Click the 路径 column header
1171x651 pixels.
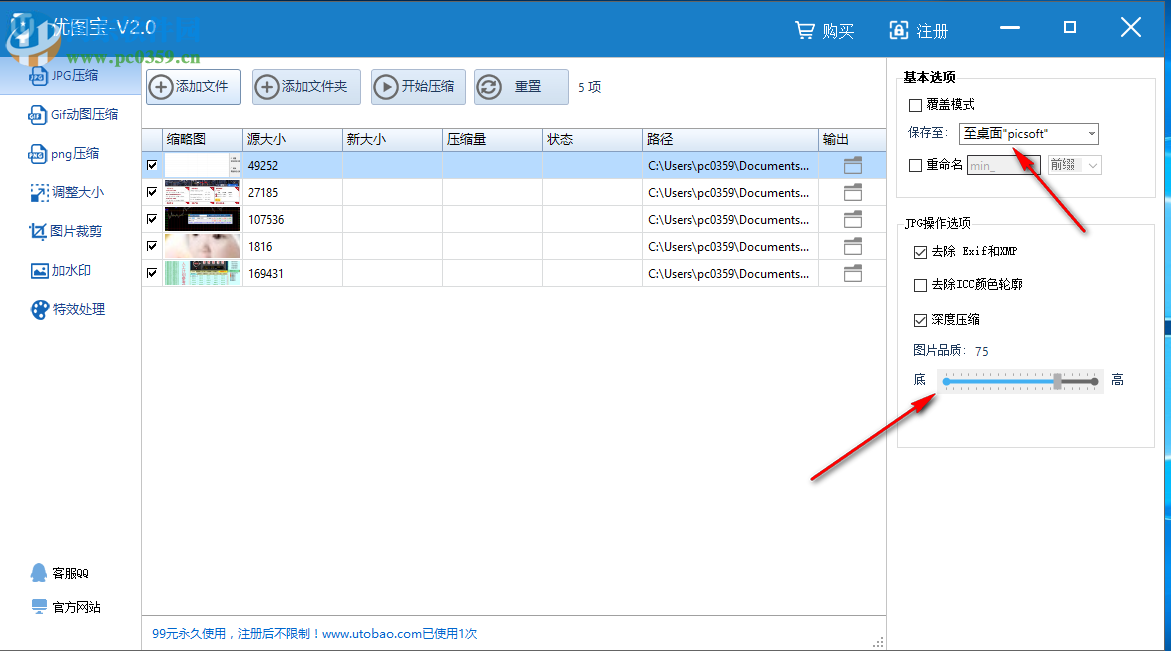coord(730,140)
